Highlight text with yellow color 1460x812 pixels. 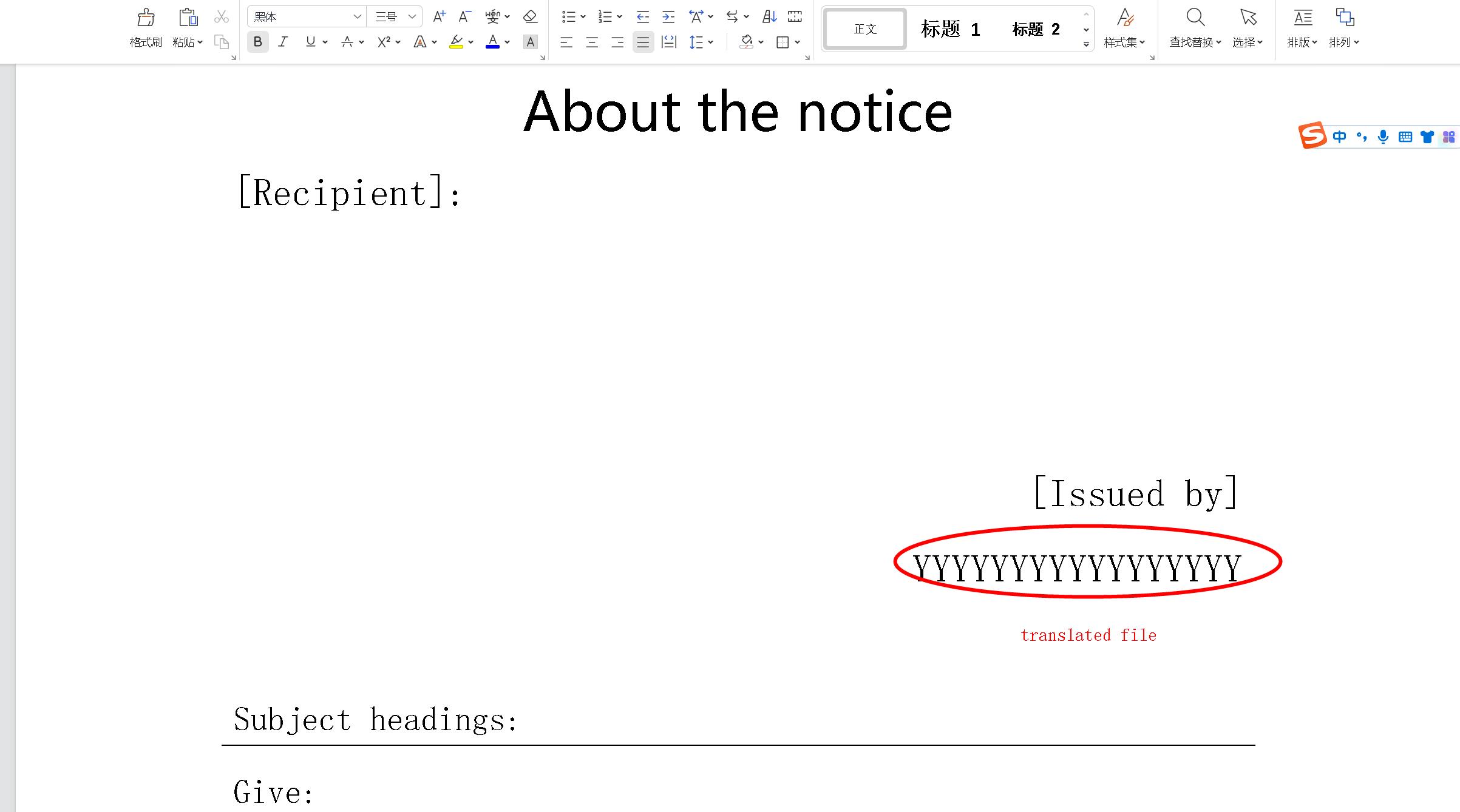(457, 42)
